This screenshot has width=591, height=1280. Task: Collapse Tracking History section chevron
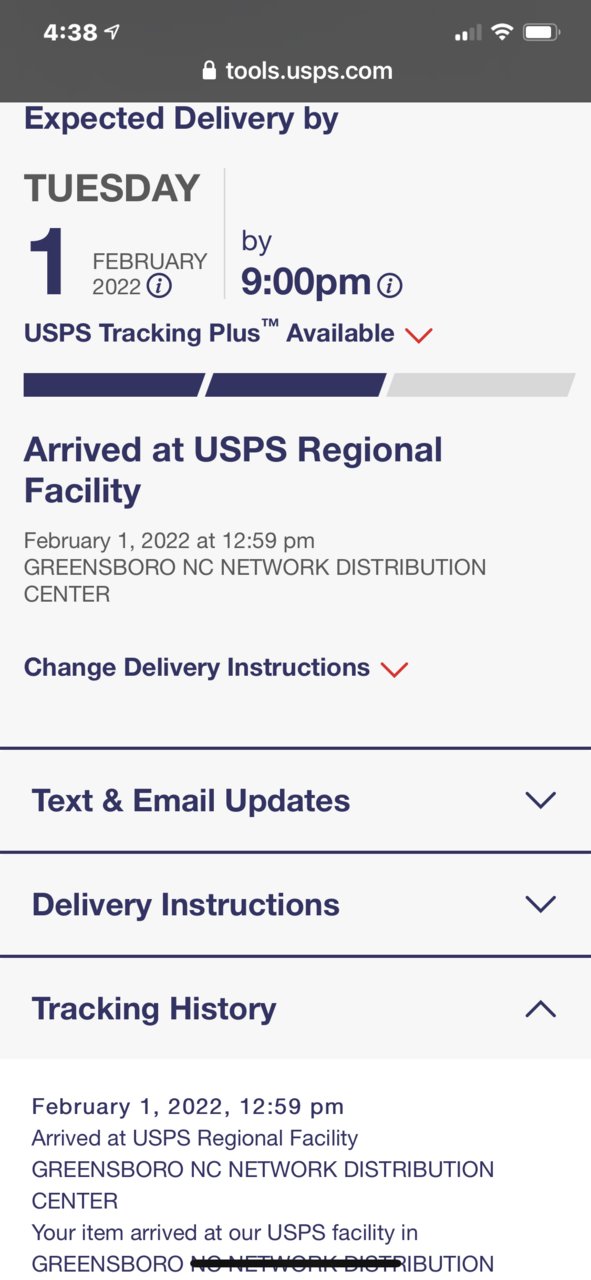tap(540, 1008)
